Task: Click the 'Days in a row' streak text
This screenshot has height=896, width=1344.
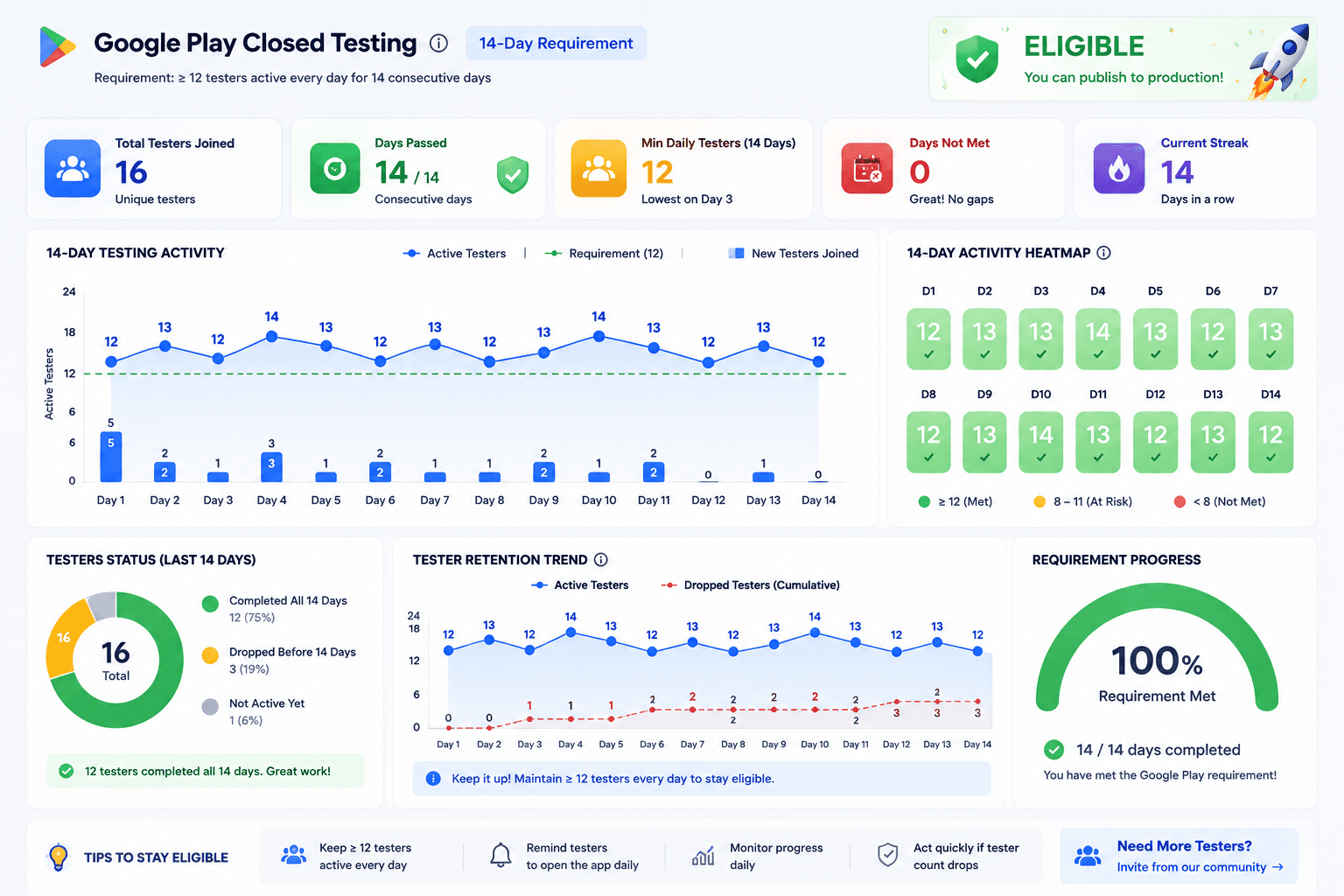Action: (x=1198, y=199)
